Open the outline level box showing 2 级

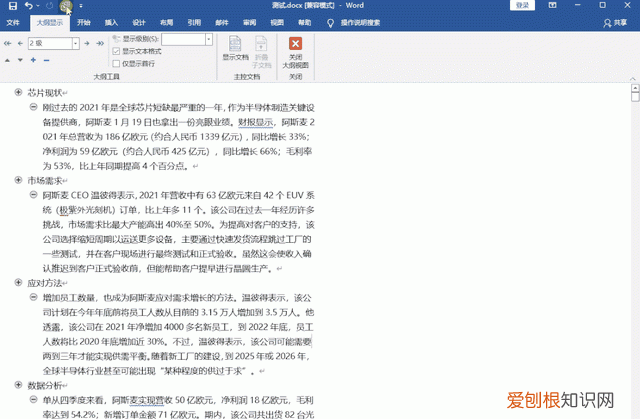click(x=53, y=43)
